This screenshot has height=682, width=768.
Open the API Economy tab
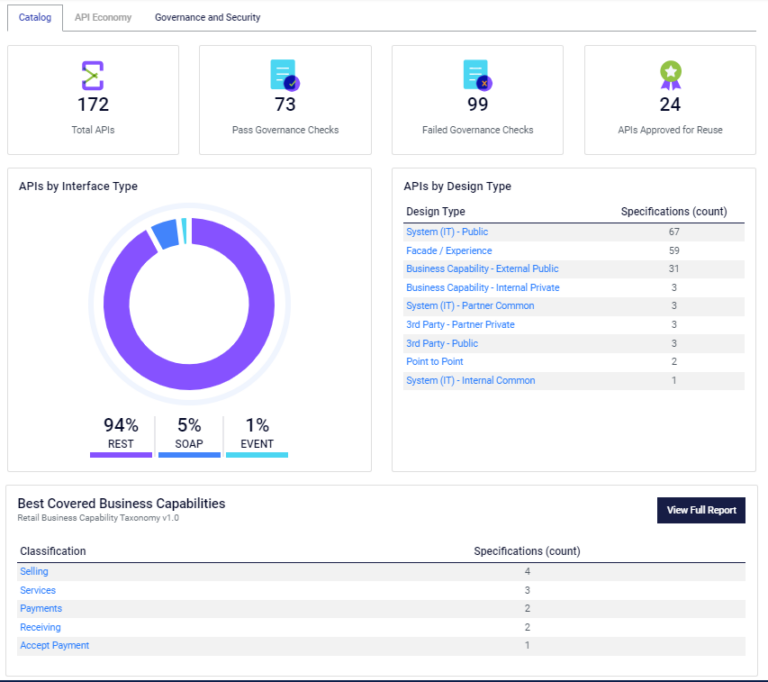[103, 18]
